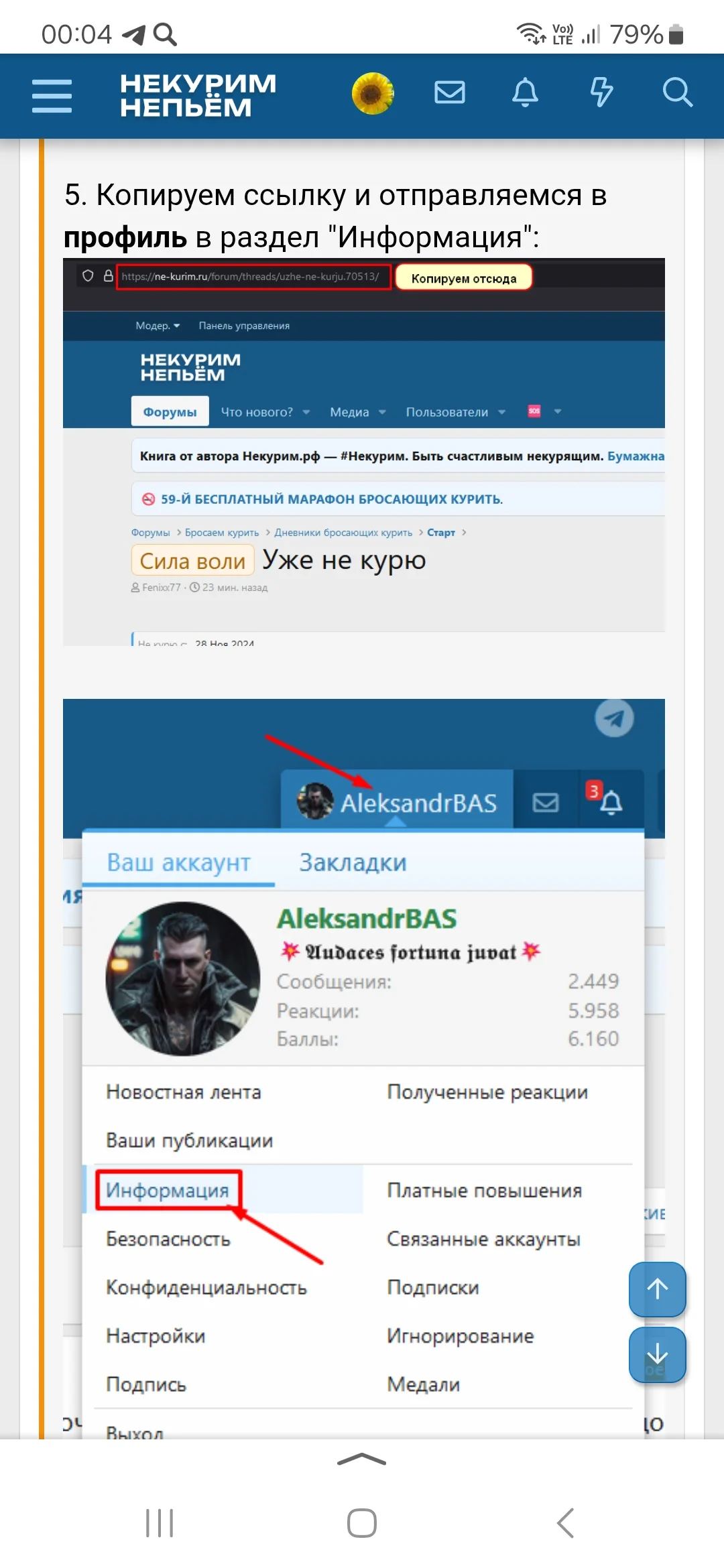Expand arrow next to SOS icon
The height and width of the screenshot is (1568, 724).
[x=558, y=411]
